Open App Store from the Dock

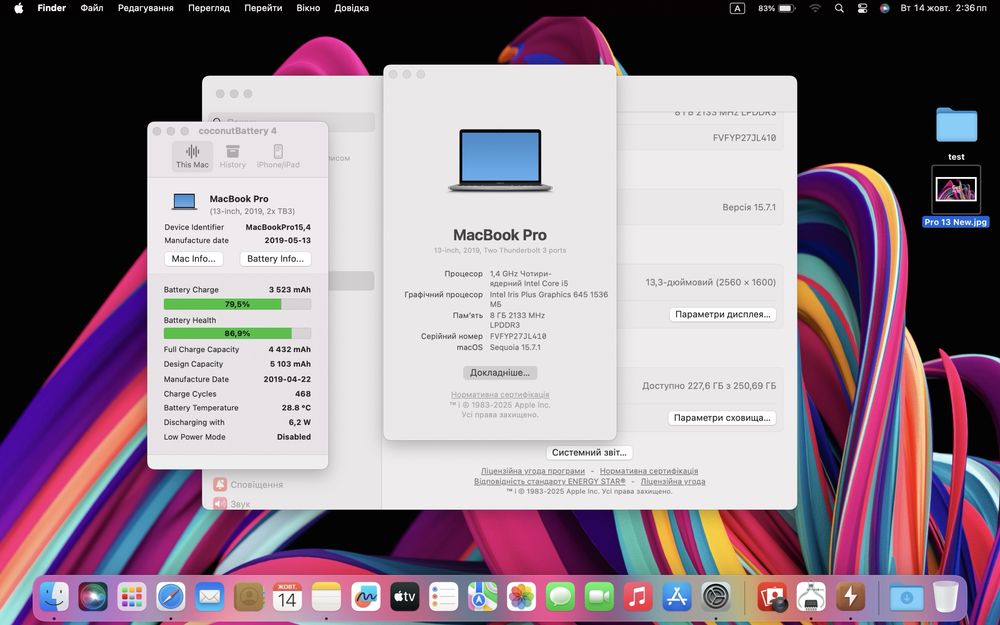[x=677, y=597]
